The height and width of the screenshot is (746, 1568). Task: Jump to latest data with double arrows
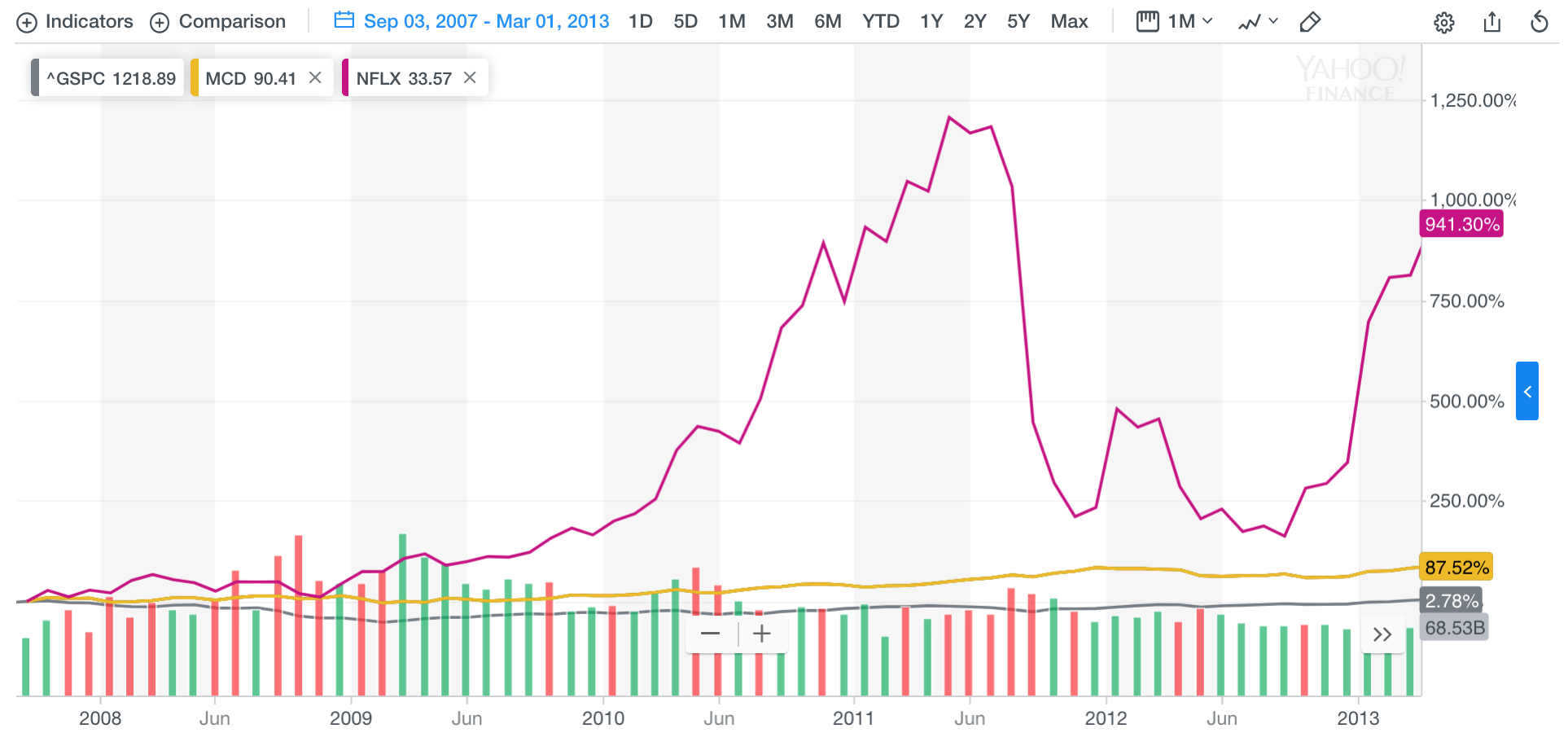click(x=1382, y=634)
